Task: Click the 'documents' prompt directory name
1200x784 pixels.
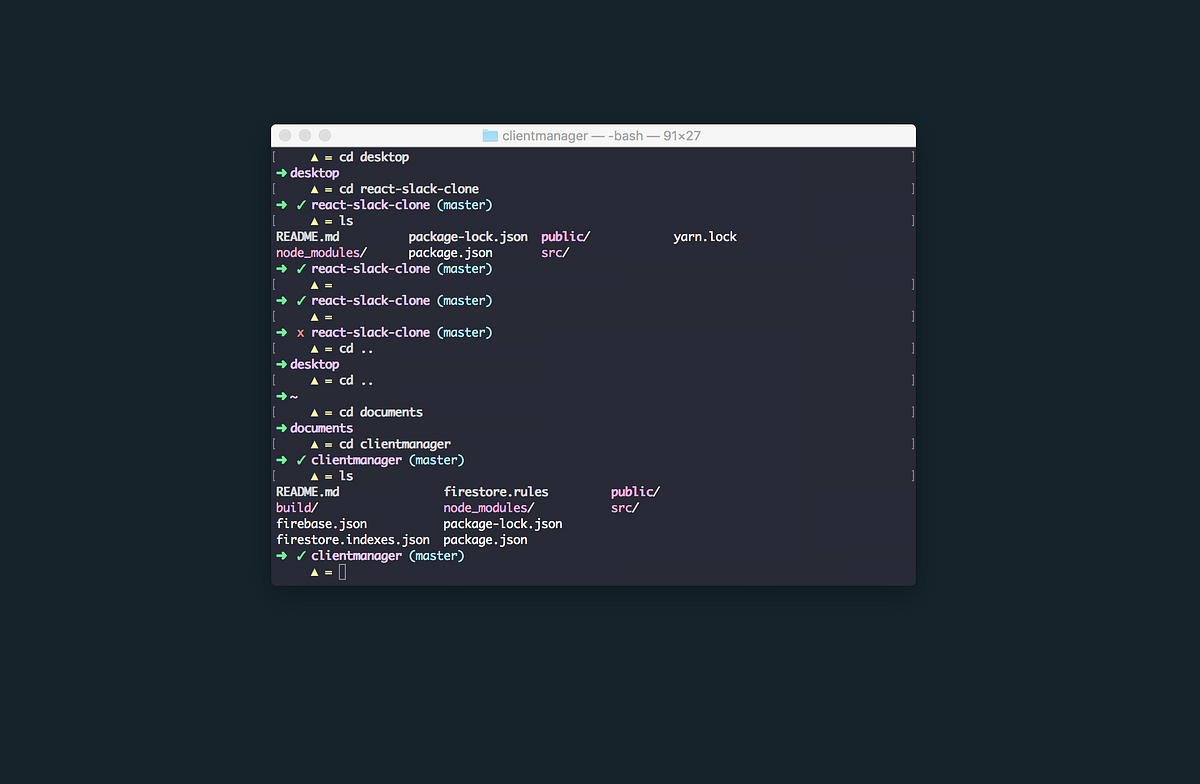Action: click(x=322, y=428)
